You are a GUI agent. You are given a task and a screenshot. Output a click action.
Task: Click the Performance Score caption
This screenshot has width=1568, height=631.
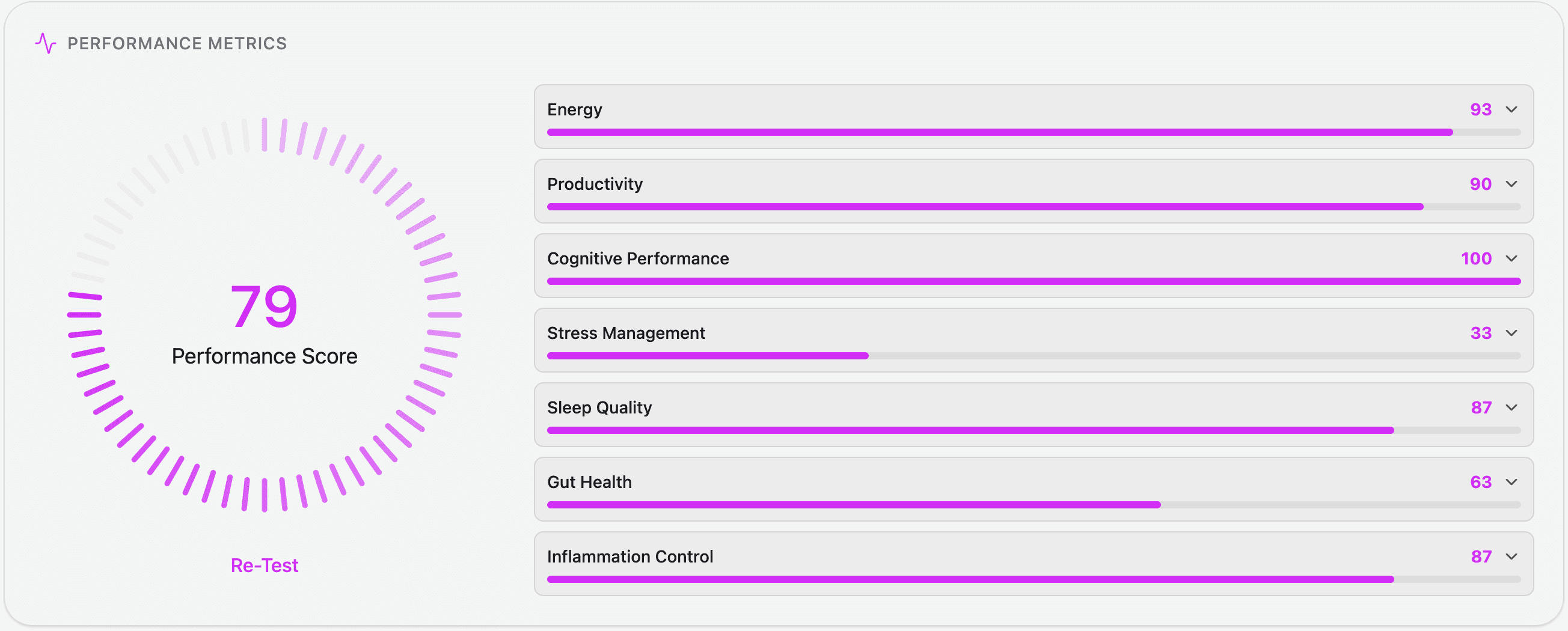264,356
